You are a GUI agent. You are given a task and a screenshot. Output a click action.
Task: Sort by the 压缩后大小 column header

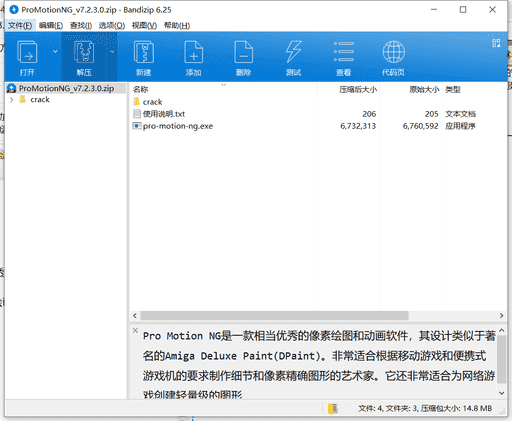358,89
